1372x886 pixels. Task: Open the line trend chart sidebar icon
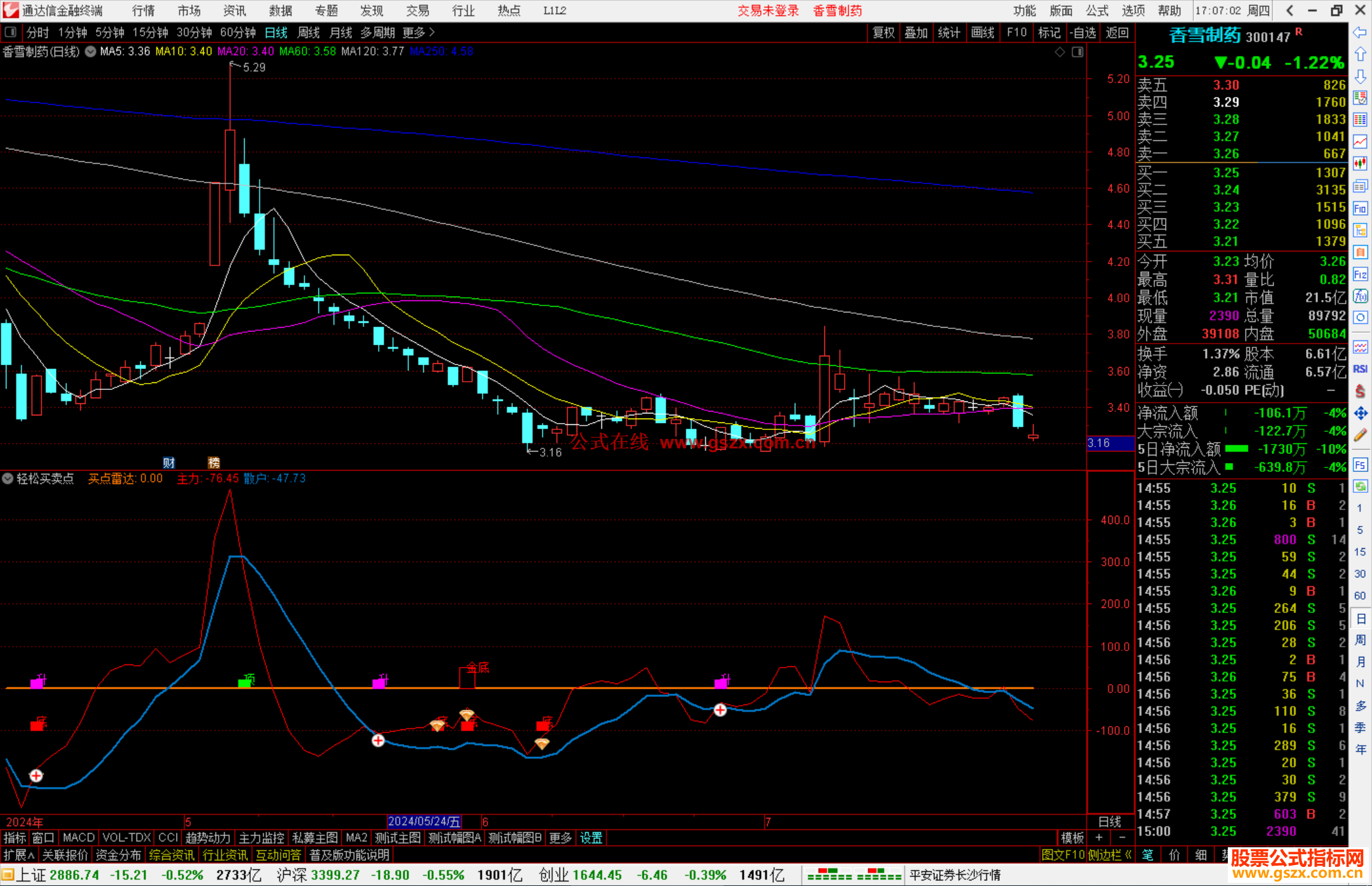coord(1360,142)
